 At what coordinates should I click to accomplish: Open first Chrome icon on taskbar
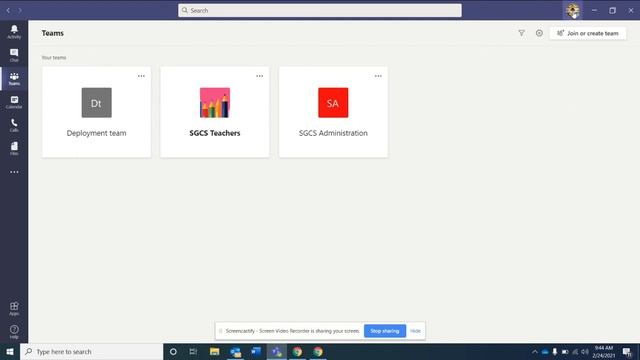[297, 351]
